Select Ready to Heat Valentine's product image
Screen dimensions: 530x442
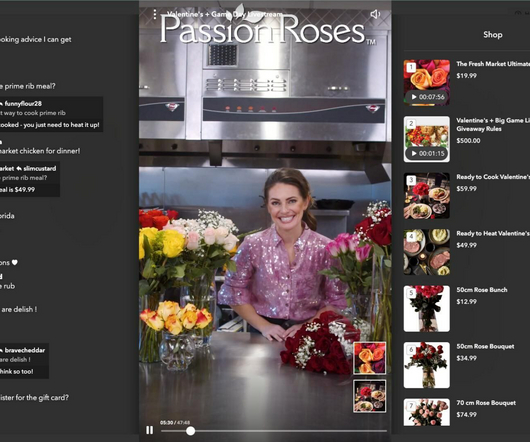pos(427,252)
